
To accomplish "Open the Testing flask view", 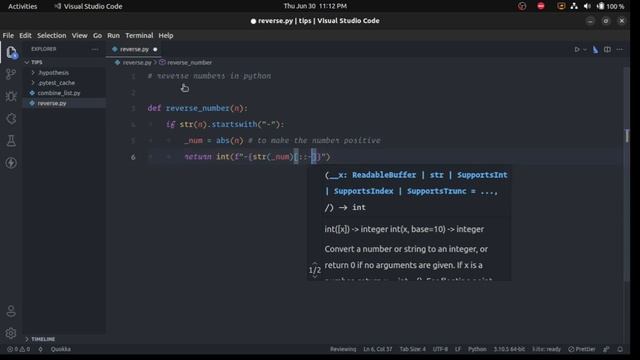I will 11,141.
